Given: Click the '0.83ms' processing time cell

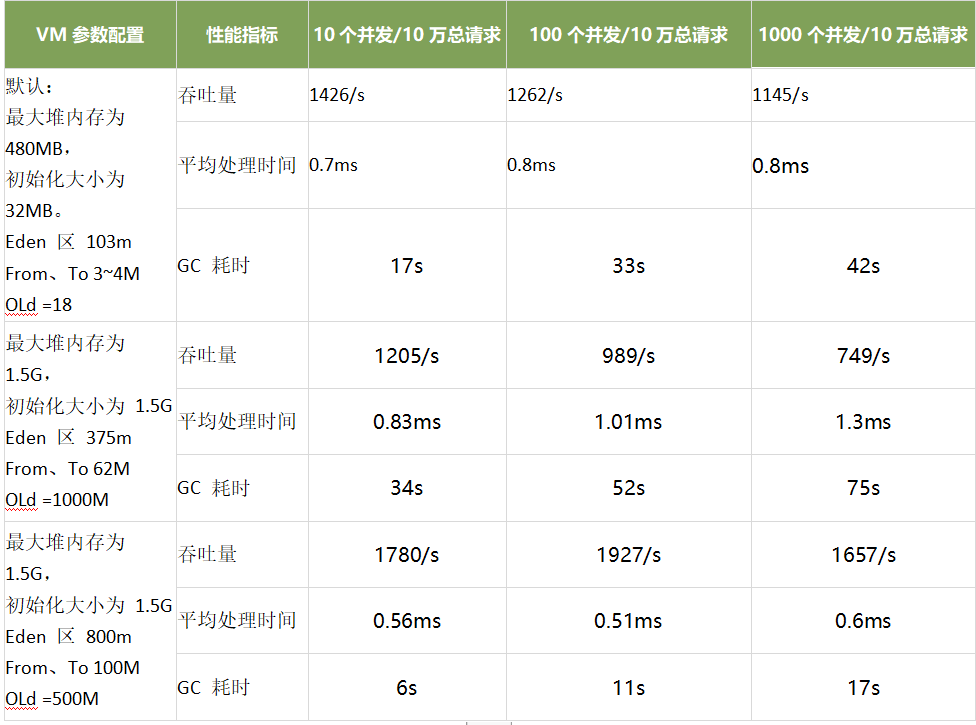Looking at the screenshot, I should pyautogui.click(x=407, y=421).
